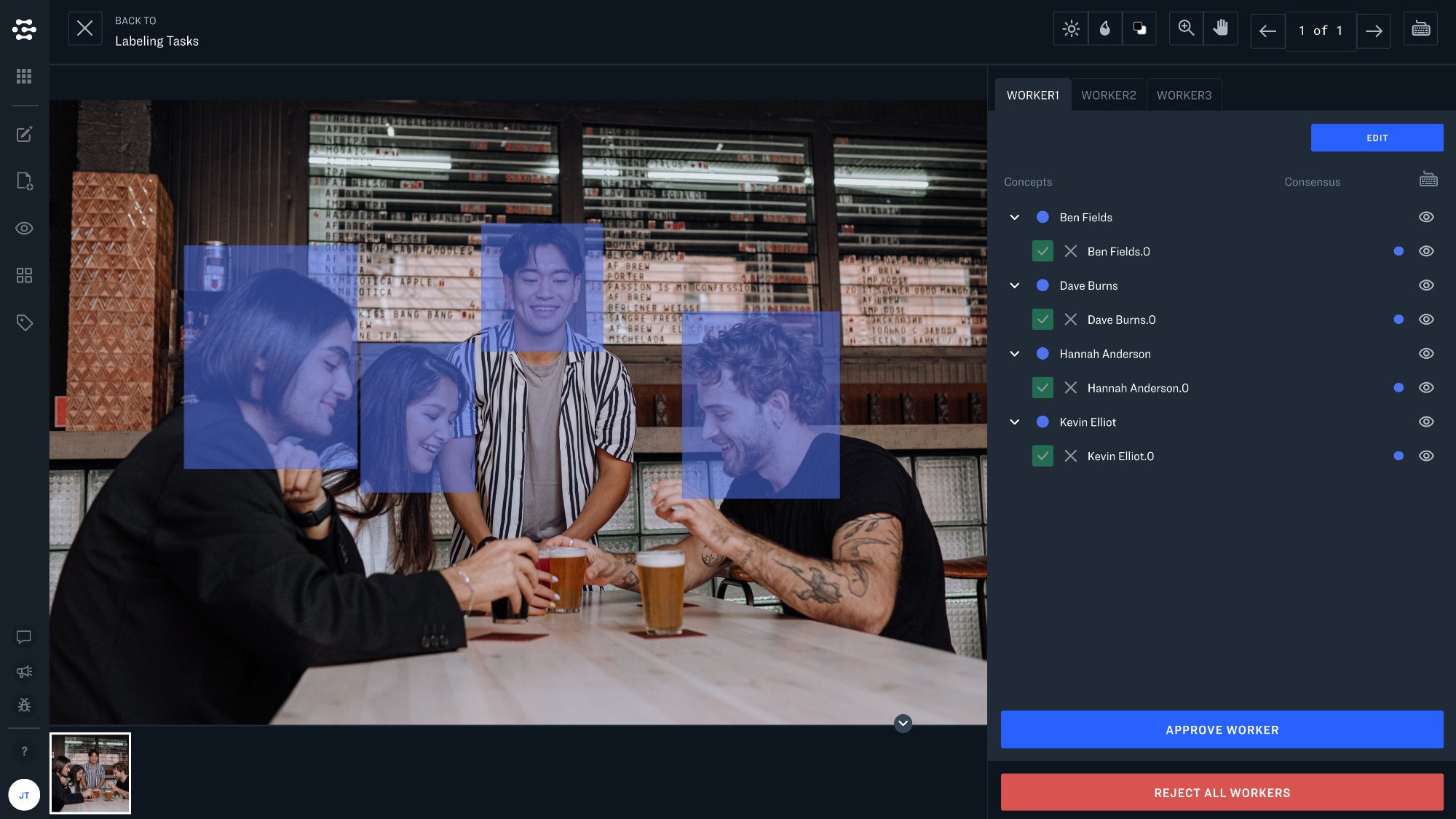Uncheck the Dave Burns.0 green checkbox
The height and width of the screenshot is (819, 1456).
[1042, 320]
